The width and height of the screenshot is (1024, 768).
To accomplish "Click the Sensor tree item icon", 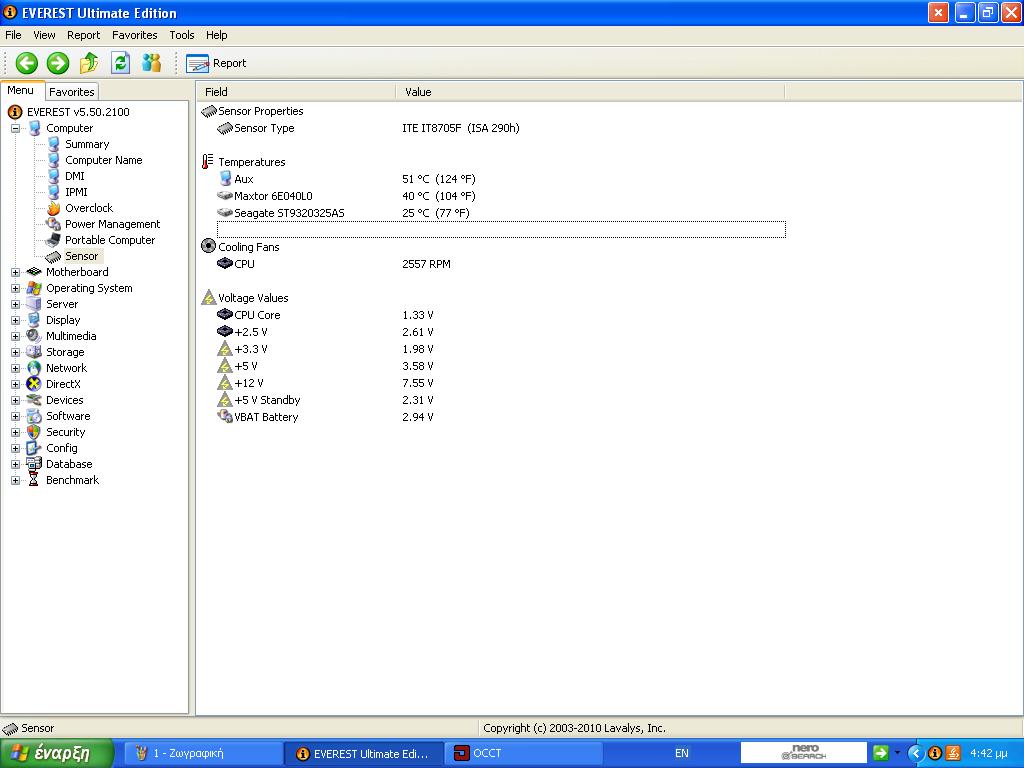I will click(54, 257).
